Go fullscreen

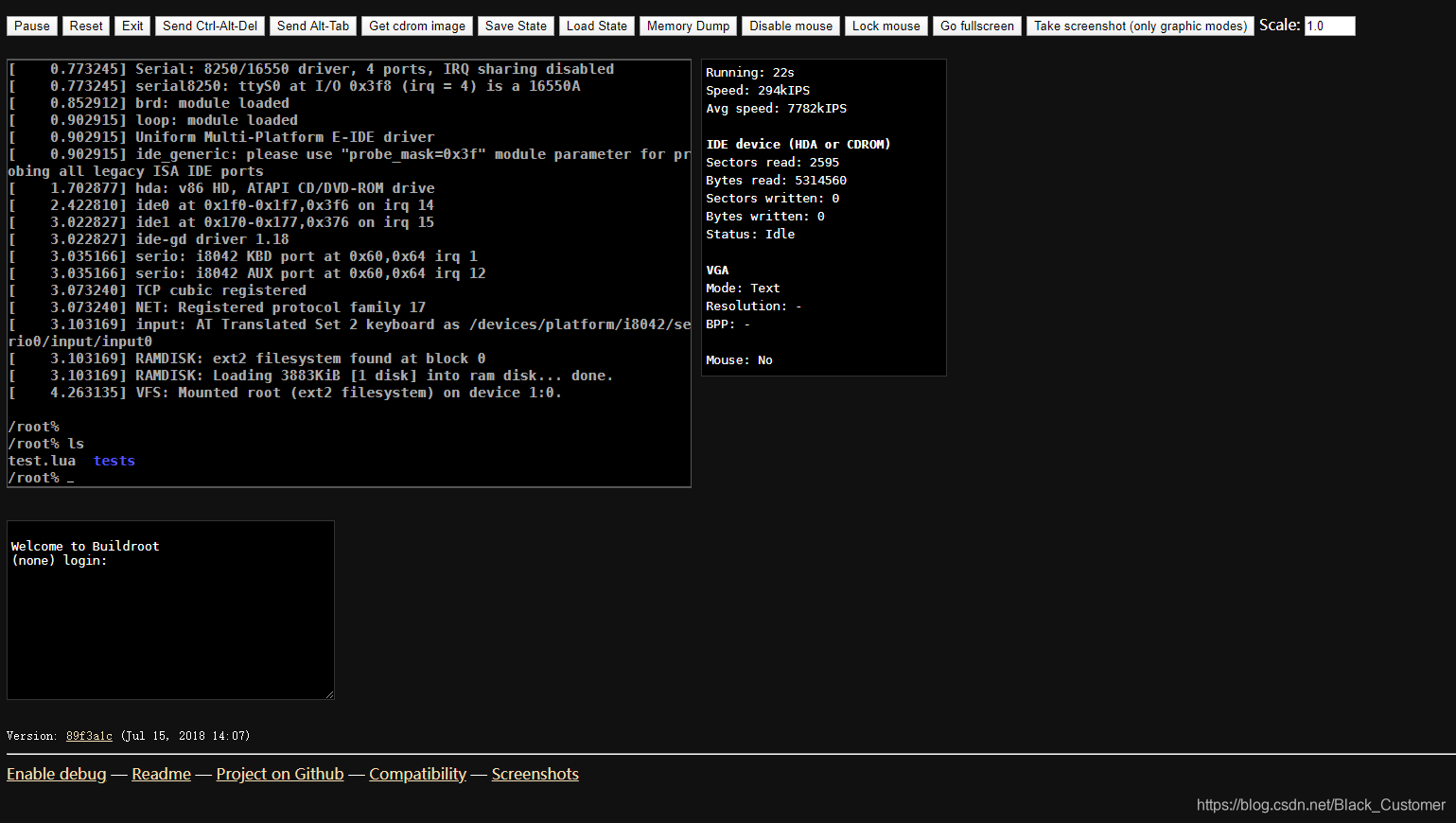coord(977,26)
